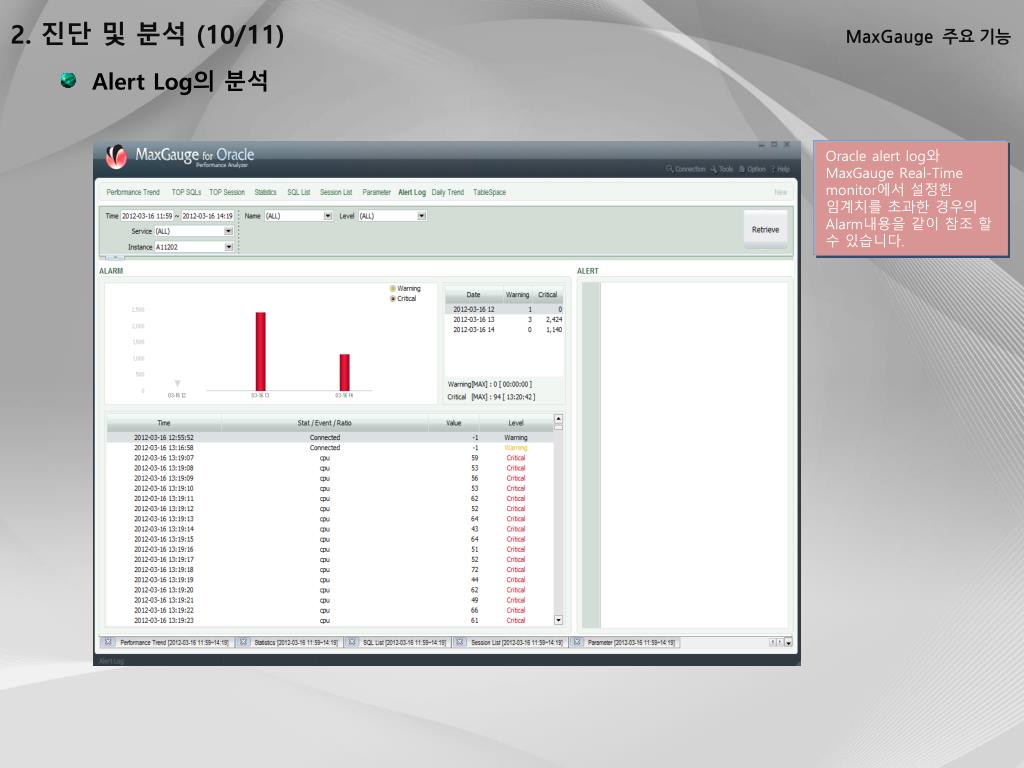Click the bottom tab strip scroll-left arrow

point(772,643)
